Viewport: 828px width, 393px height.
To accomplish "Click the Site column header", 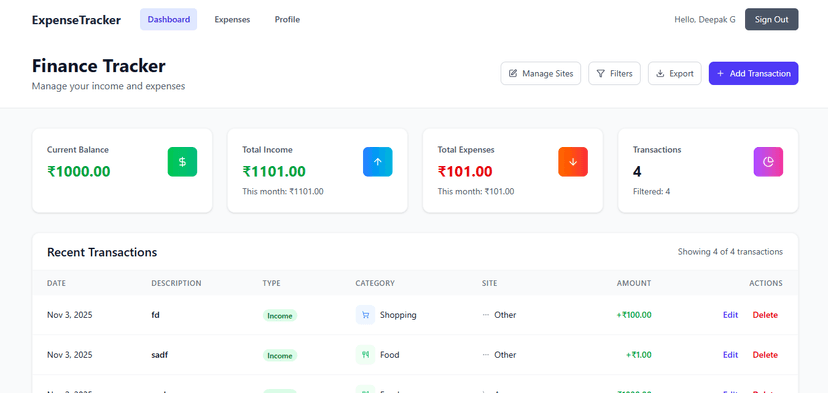I will pyautogui.click(x=490, y=283).
